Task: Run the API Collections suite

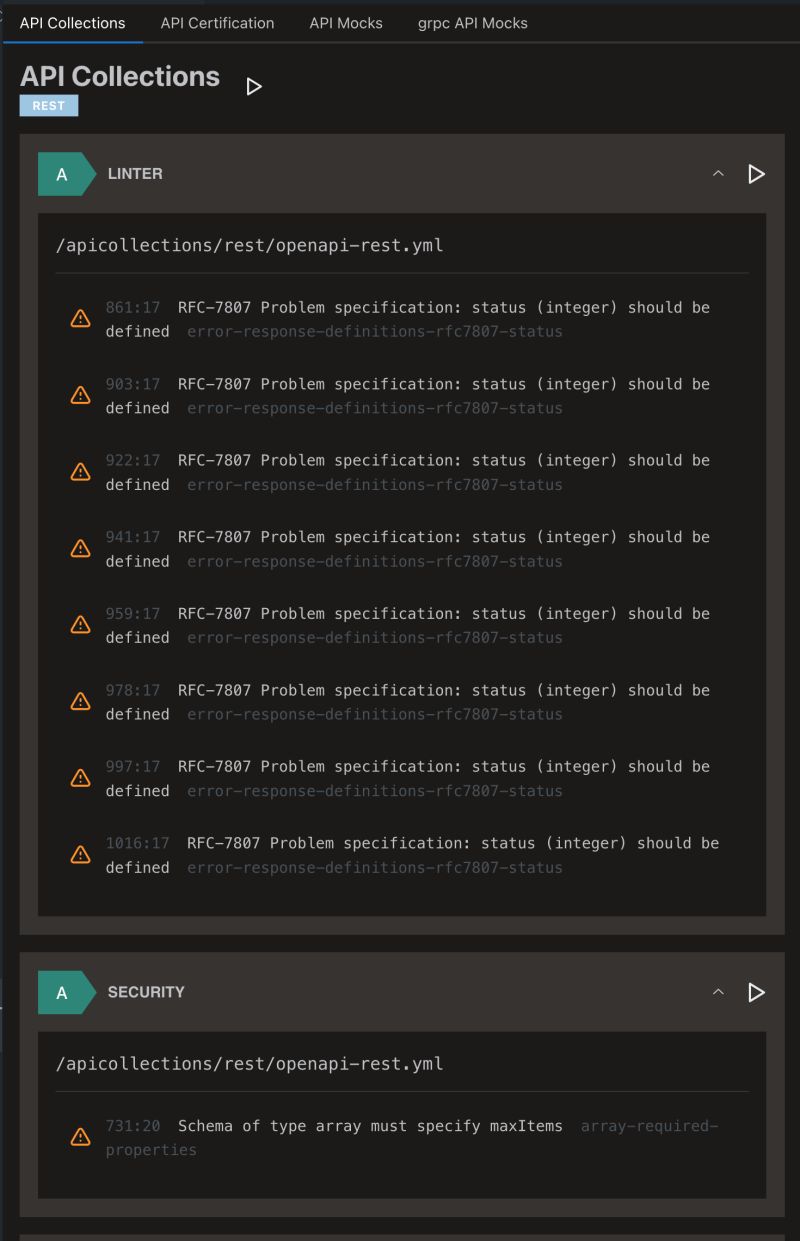Action: click(x=253, y=87)
